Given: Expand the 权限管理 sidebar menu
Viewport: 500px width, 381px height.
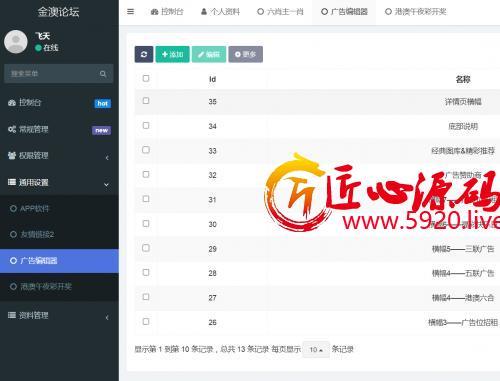Looking at the screenshot, I should coord(59,156).
